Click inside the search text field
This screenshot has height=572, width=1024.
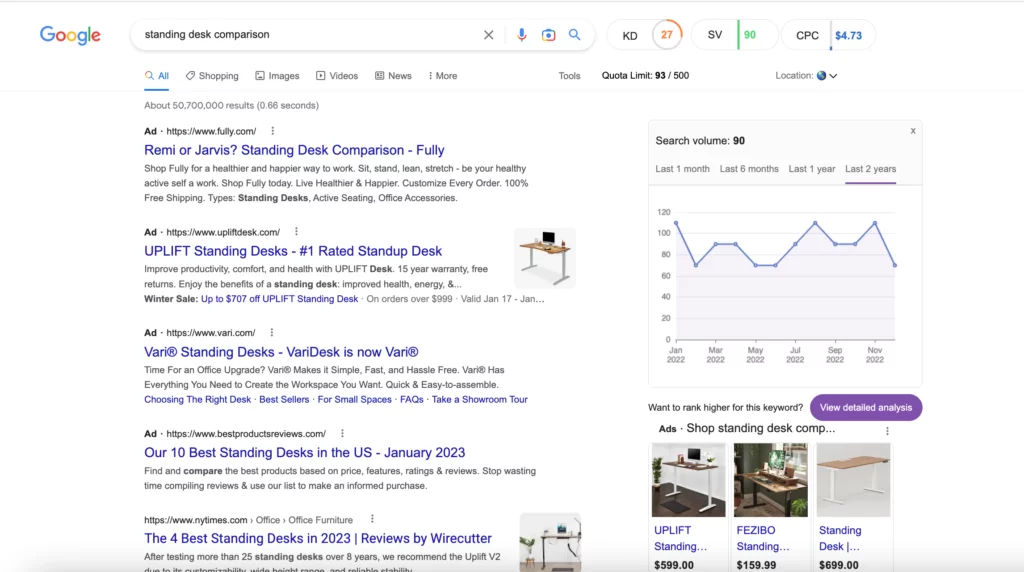pos(300,35)
